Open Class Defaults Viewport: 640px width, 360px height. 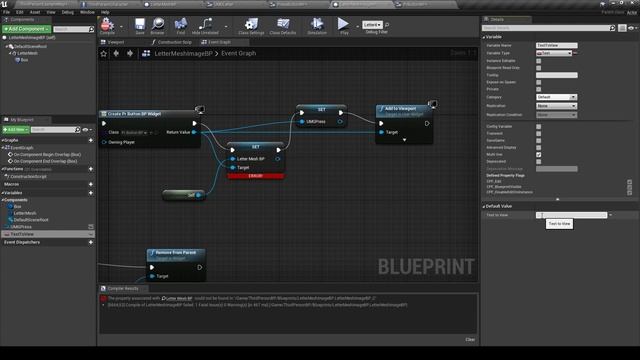click(283, 26)
